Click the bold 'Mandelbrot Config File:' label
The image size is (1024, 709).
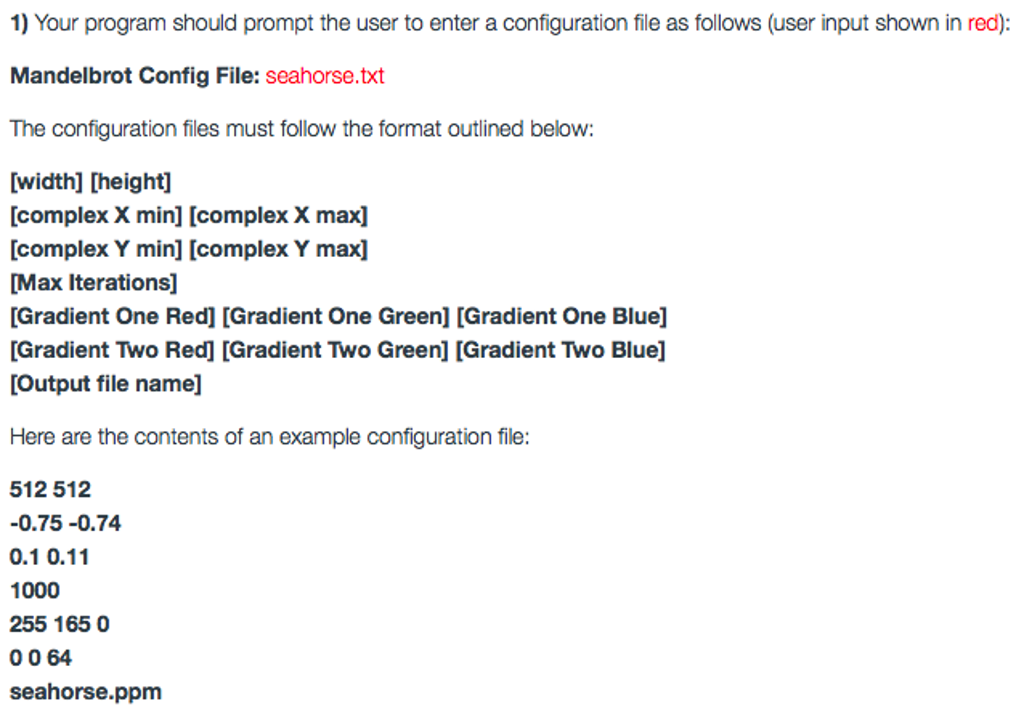tap(135, 76)
